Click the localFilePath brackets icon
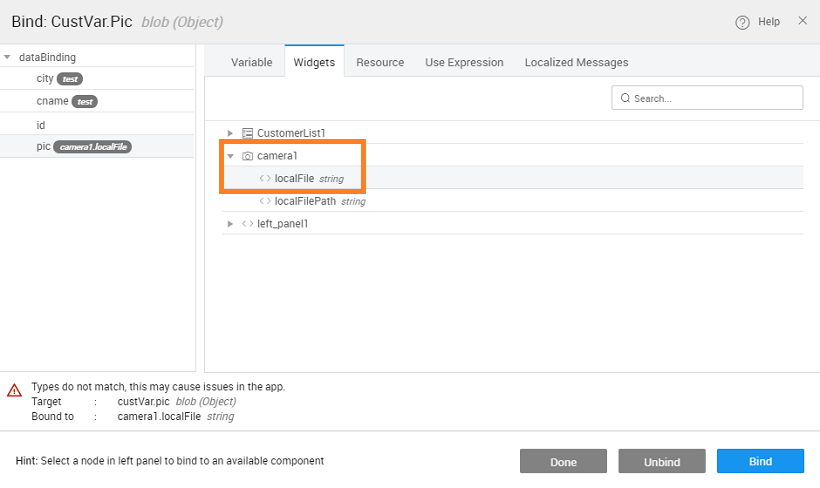 (265, 201)
